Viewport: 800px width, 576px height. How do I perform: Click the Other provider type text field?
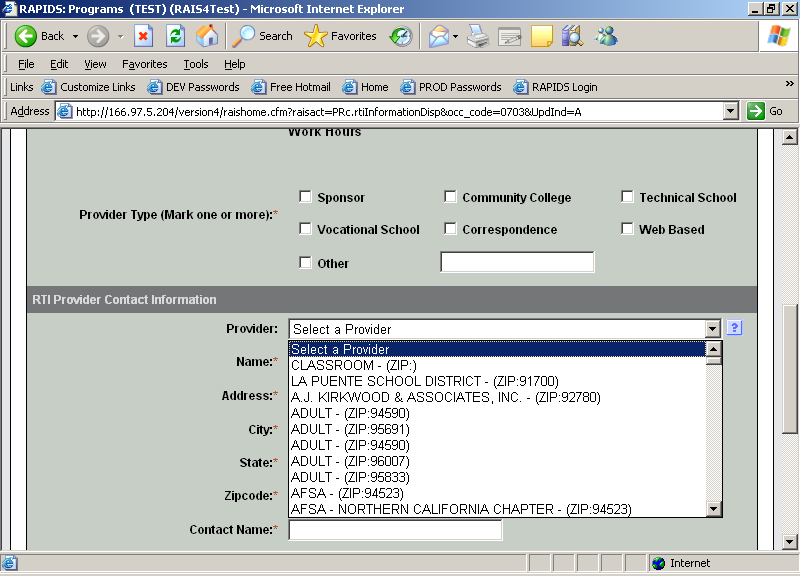tap(517, 263)
